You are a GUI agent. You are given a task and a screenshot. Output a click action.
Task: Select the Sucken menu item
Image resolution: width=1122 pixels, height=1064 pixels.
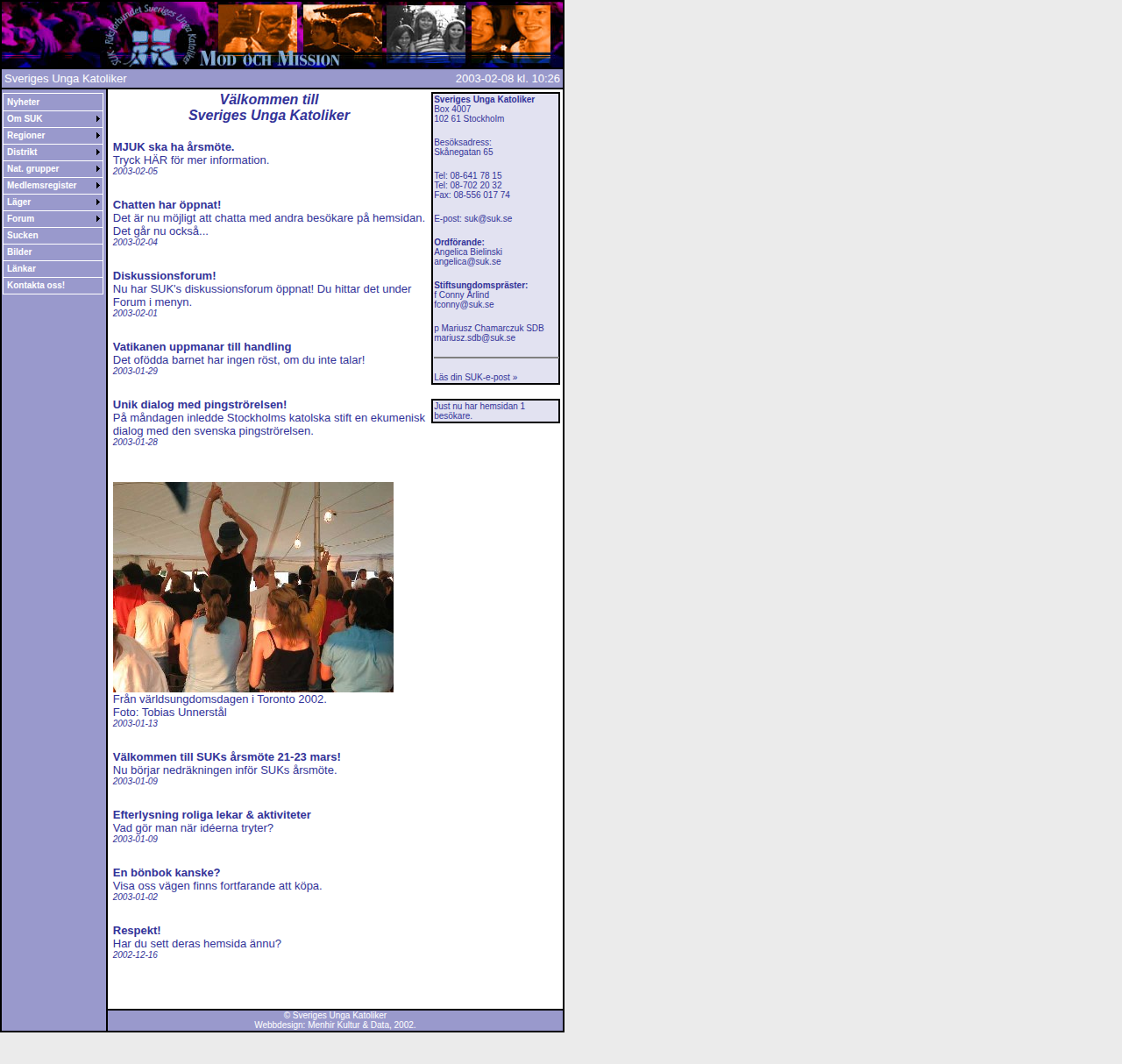click(x=53, y=236)
